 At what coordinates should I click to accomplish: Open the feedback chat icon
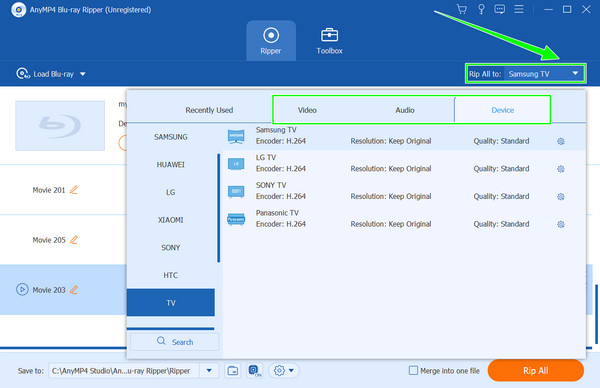[x=499, y=9]
